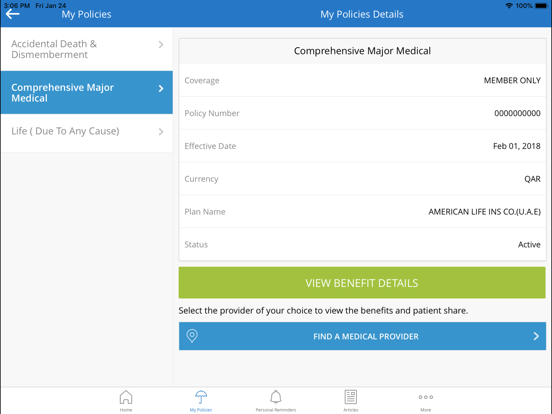Screen dimensions: 552x414
Task: Click the Fri Jan 24 date
Action: point(51,6)
